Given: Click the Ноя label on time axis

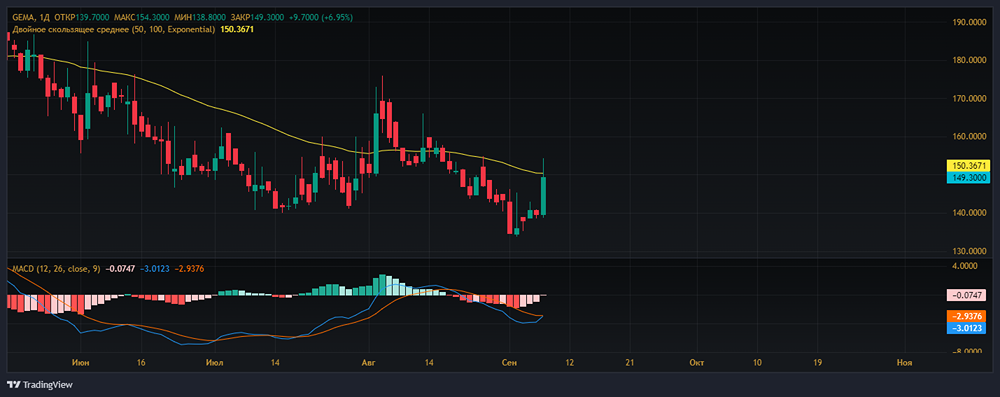Looking at the screenshot, I should tap(904, 363).
